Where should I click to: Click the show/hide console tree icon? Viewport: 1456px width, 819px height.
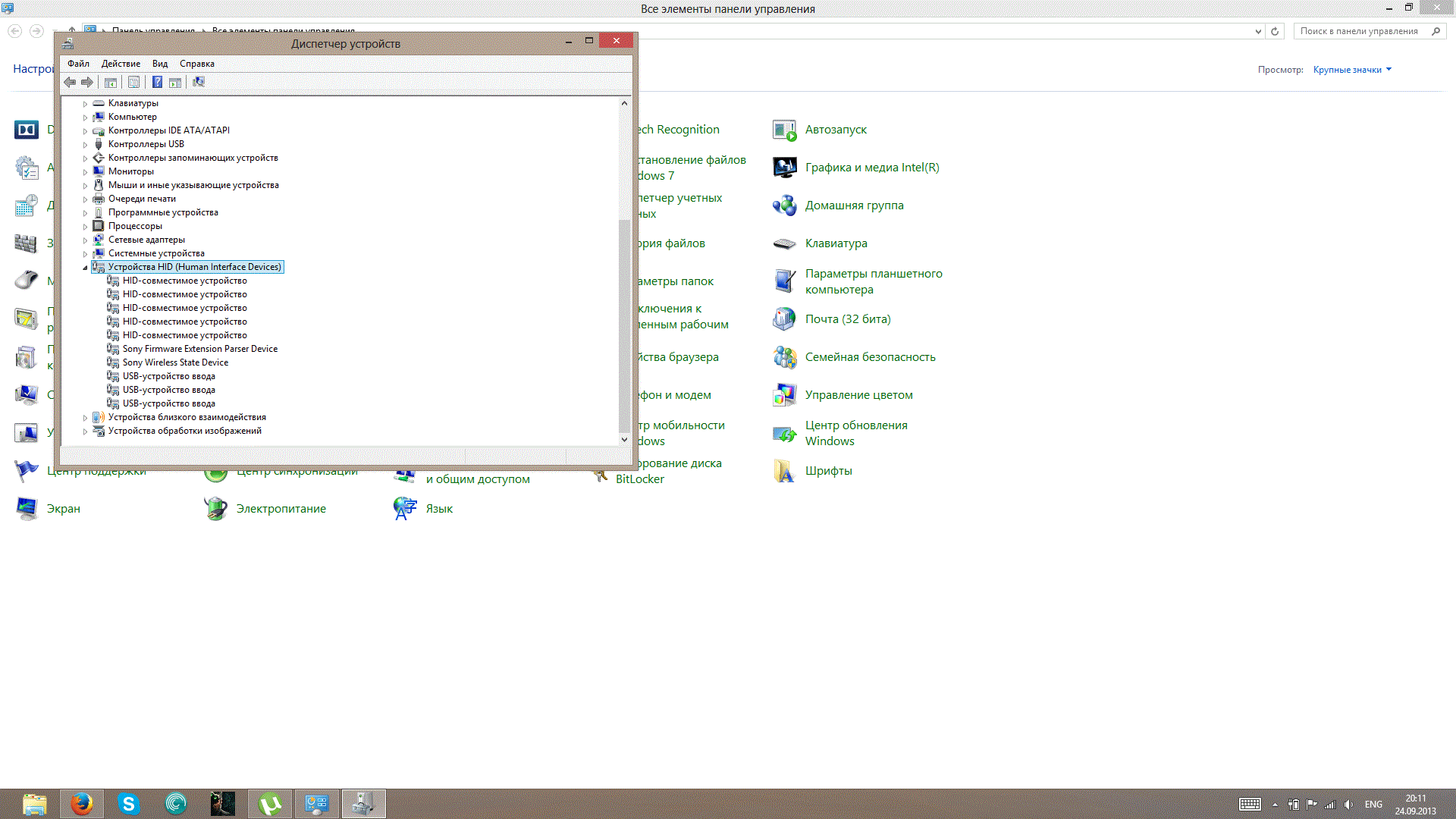[x=111, y=82]
